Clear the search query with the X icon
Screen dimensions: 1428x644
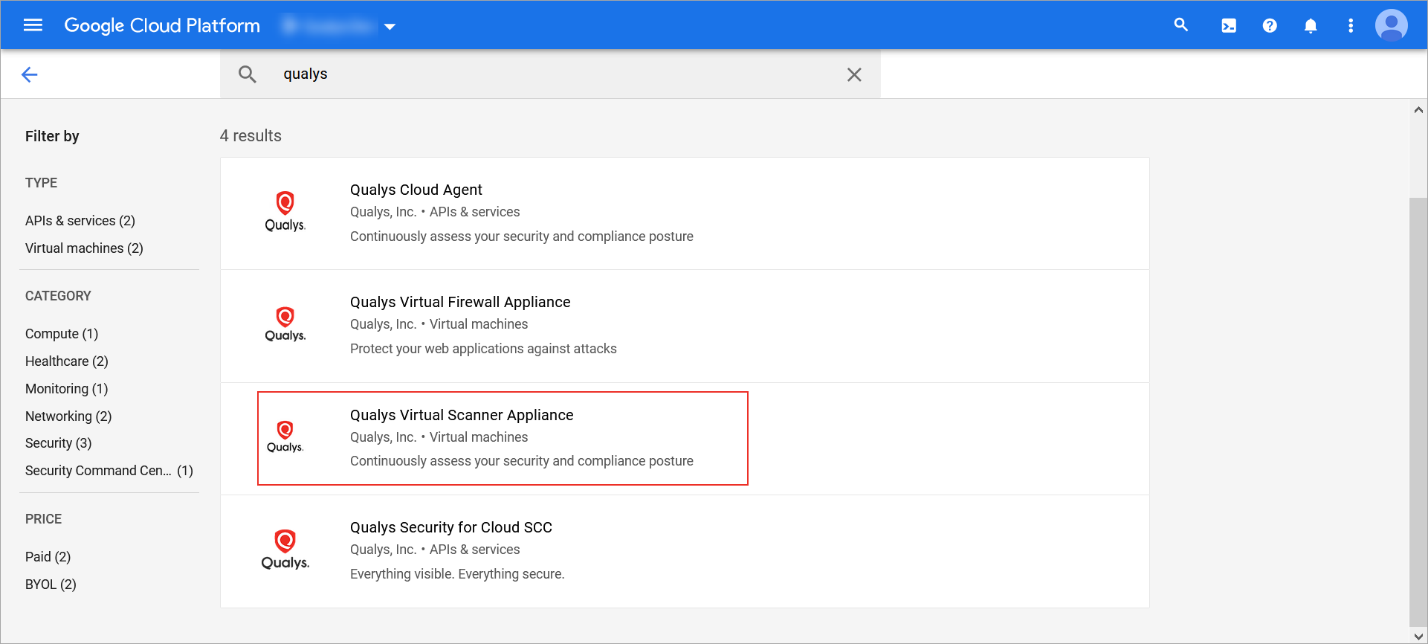[854, 74]
